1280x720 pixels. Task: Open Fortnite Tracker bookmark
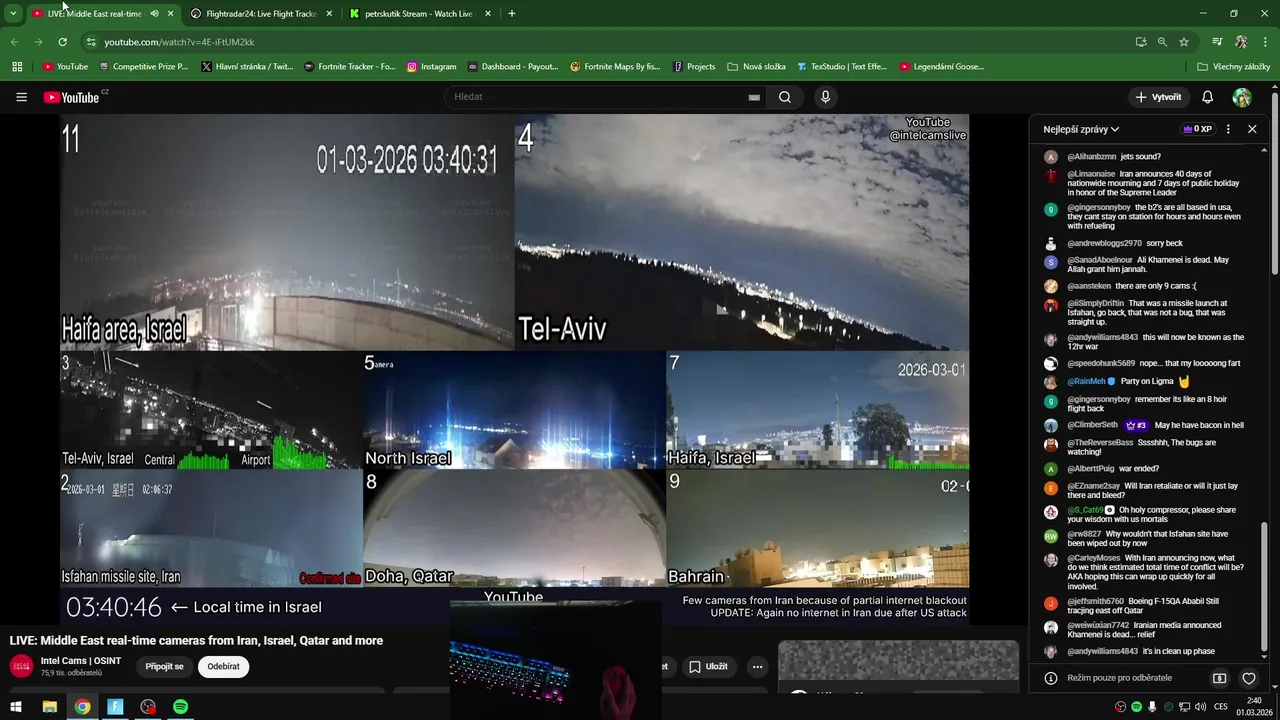pos(350,67)
